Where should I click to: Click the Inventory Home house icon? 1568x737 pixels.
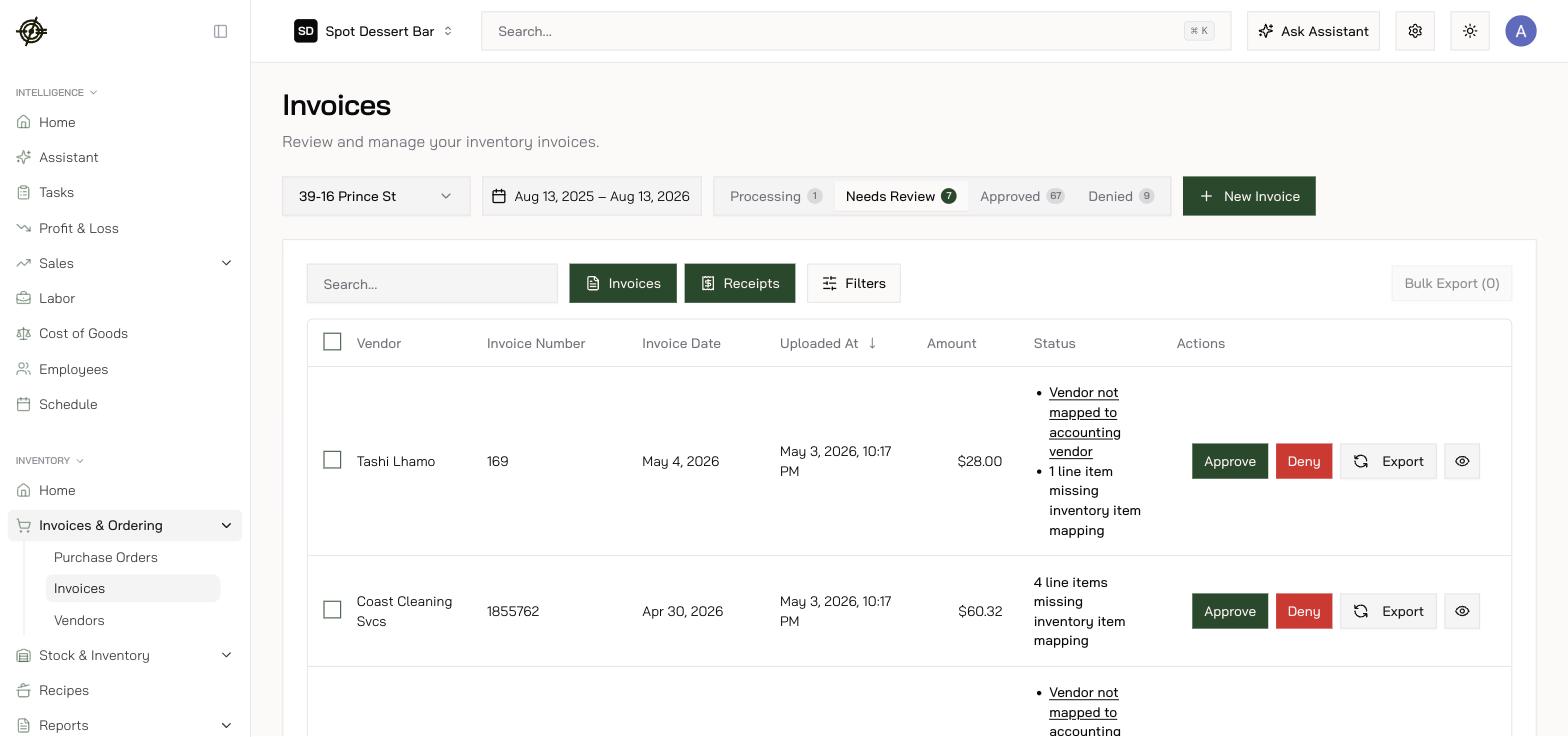[x=24, y=490]
